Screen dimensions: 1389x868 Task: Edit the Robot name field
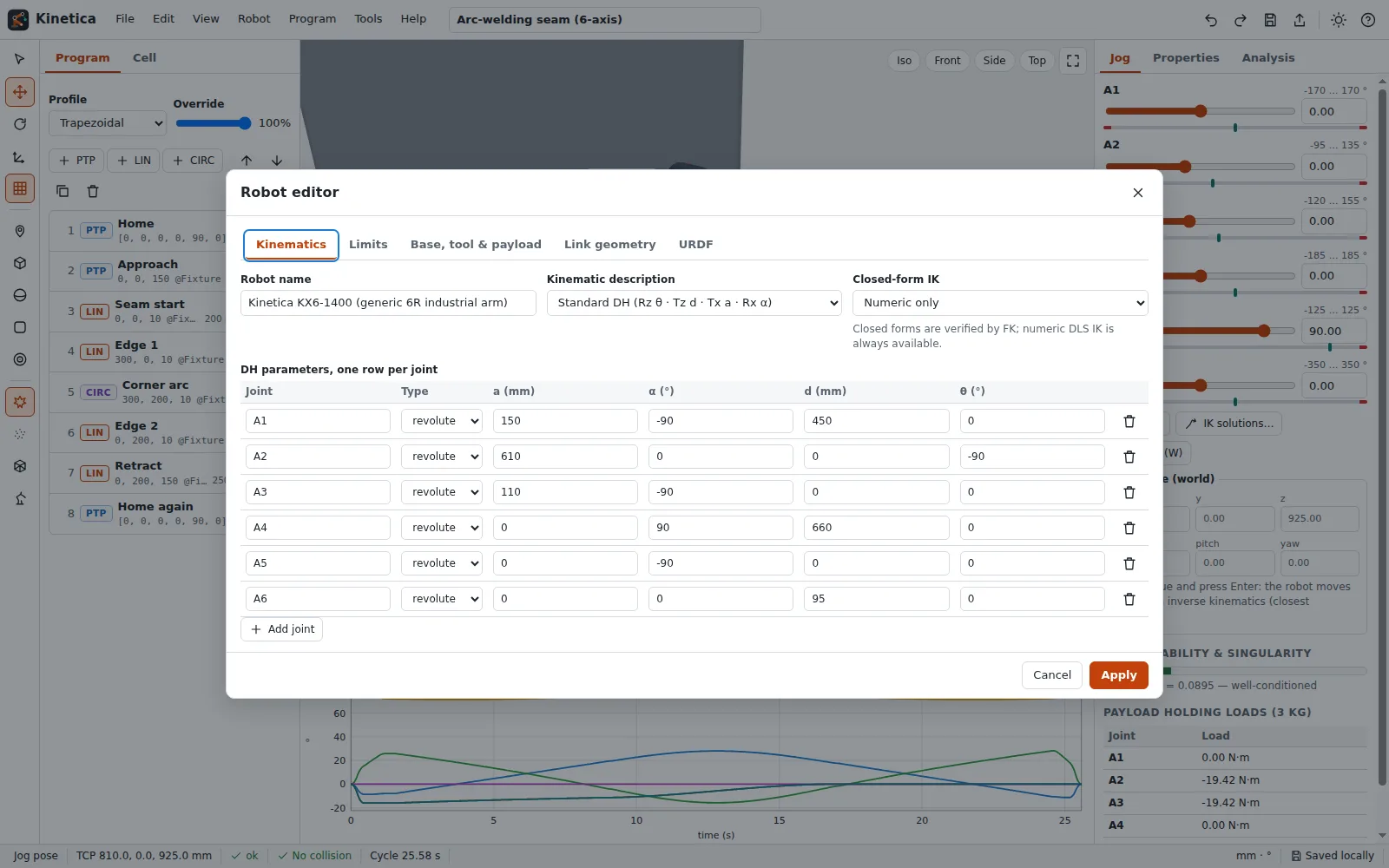click(388, 303)
